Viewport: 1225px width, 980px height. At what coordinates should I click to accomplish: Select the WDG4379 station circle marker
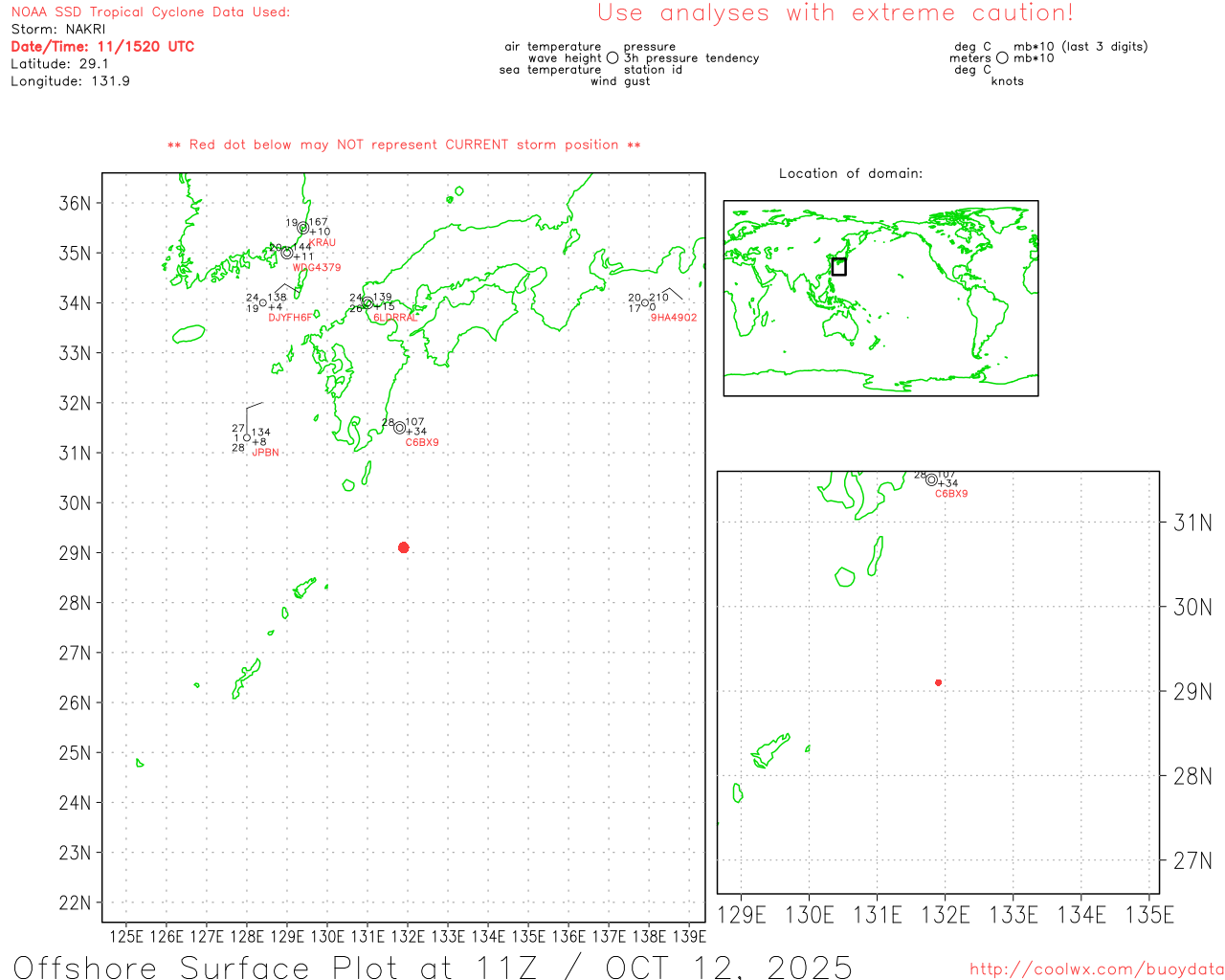click(287, 253)
